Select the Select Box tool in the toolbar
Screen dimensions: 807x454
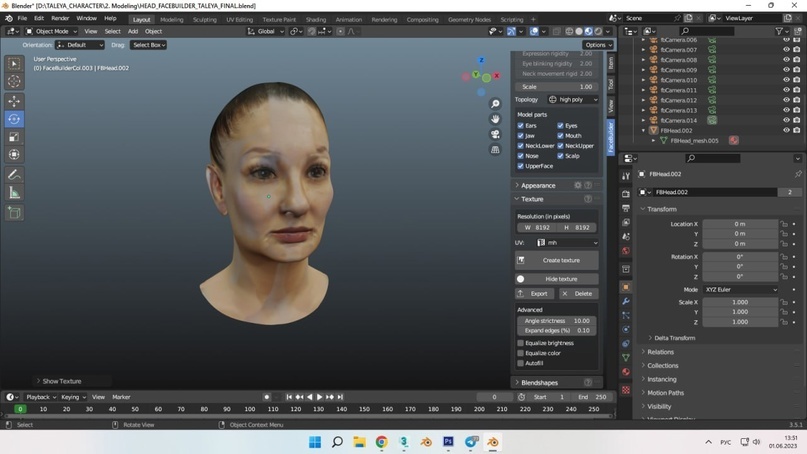tap(14, 64)
